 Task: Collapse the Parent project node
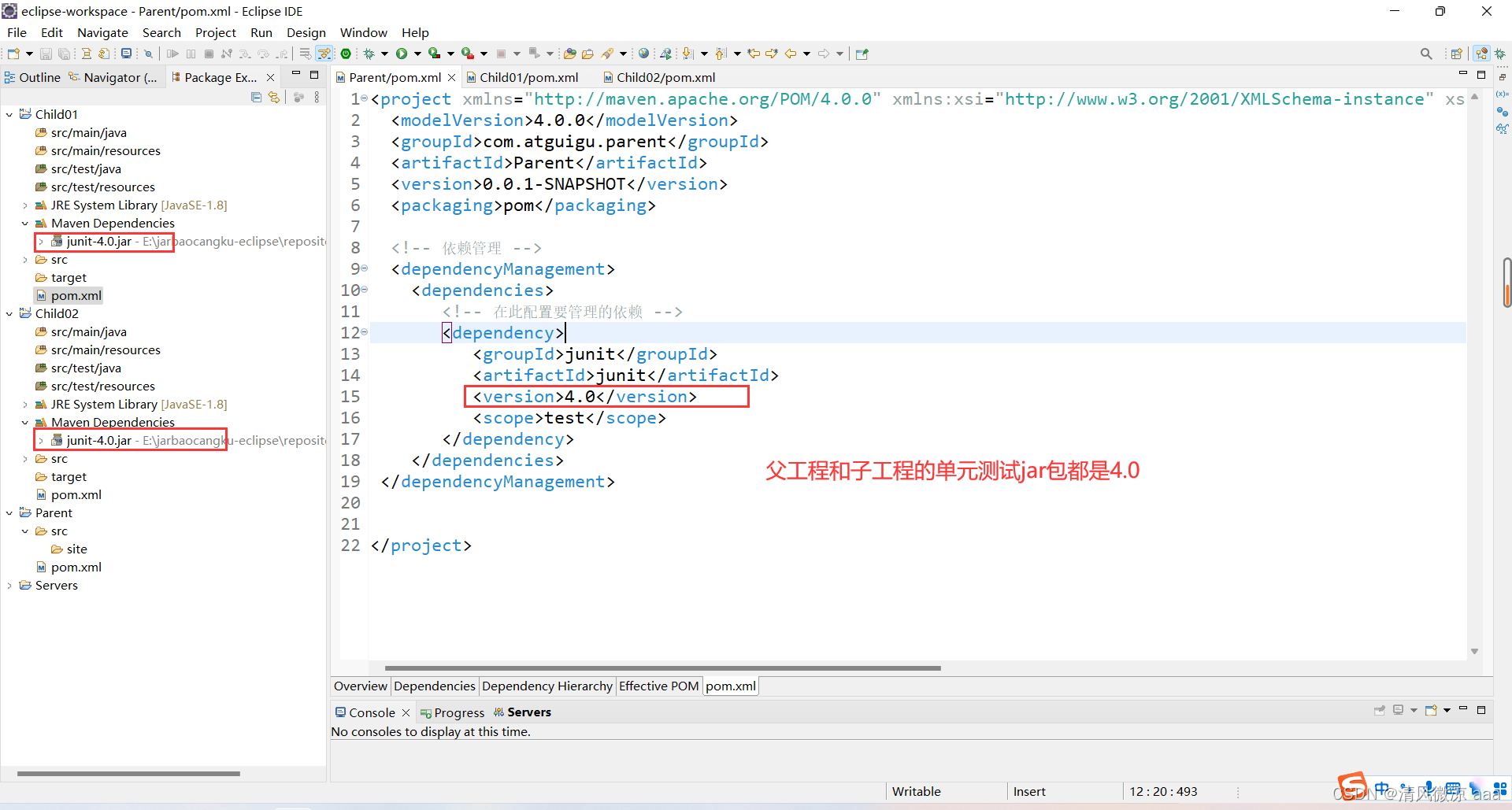9,513
